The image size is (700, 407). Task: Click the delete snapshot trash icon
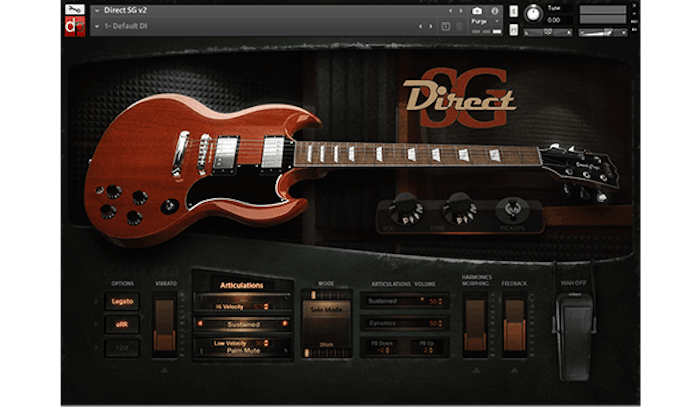[x=458, y=27]
